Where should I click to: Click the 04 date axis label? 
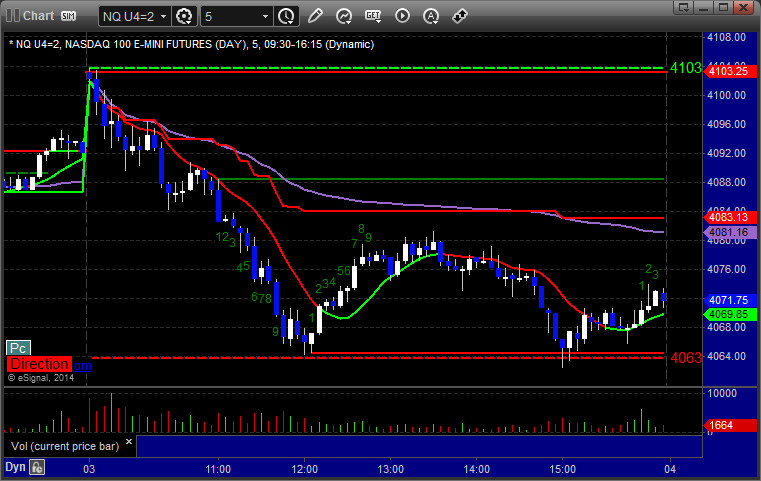pos(670,469)
